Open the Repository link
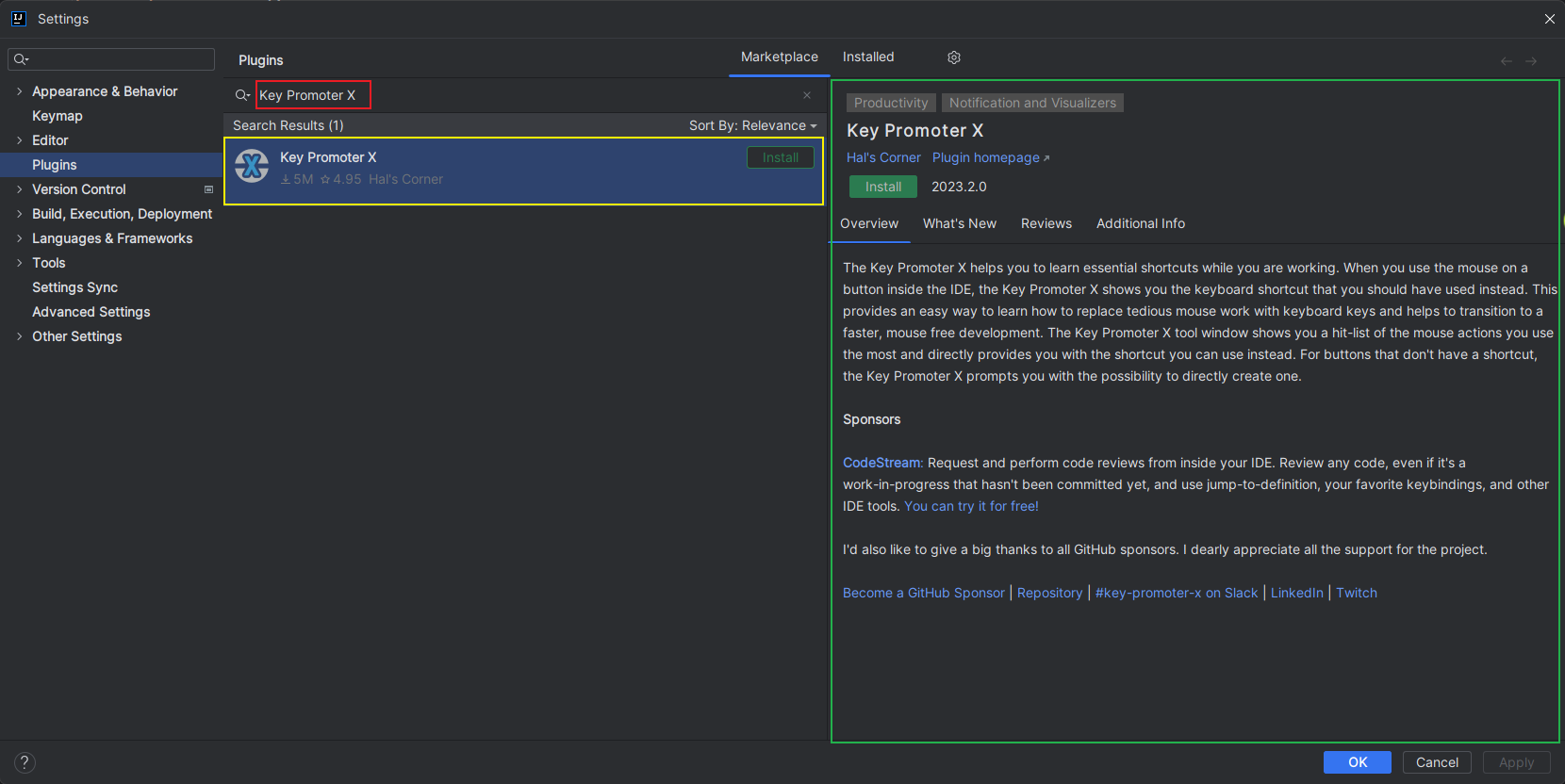 coord(1049,593)
